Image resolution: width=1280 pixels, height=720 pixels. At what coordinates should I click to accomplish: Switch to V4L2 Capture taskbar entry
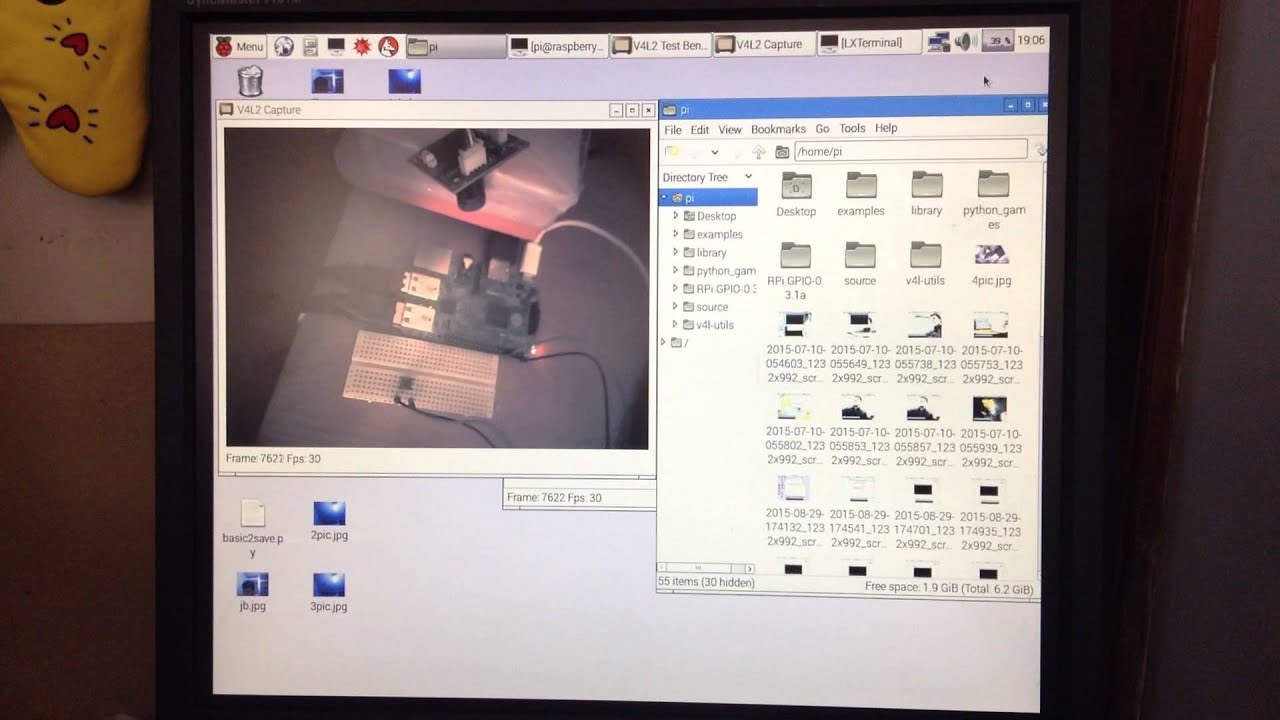(763, 44)
